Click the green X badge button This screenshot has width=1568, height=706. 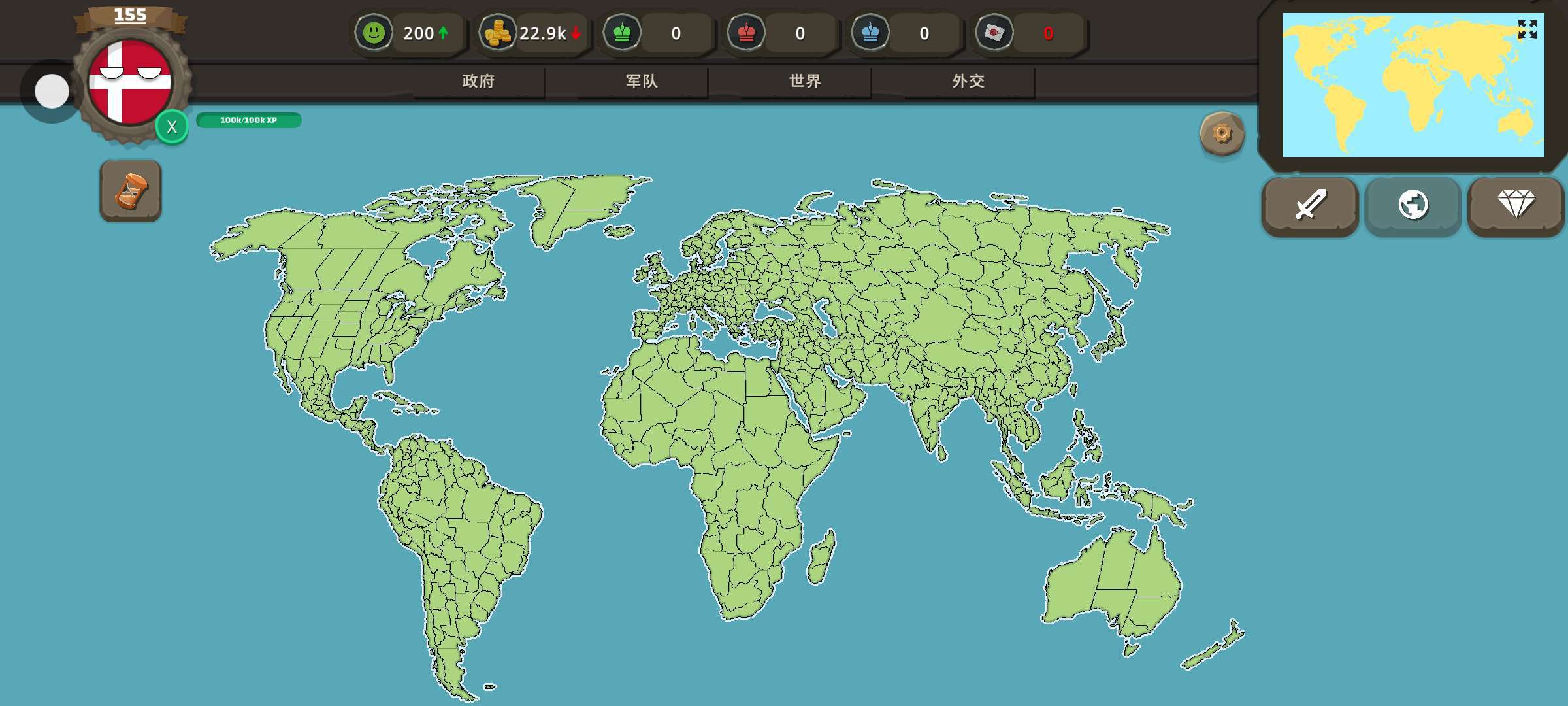tap(172, 127)
